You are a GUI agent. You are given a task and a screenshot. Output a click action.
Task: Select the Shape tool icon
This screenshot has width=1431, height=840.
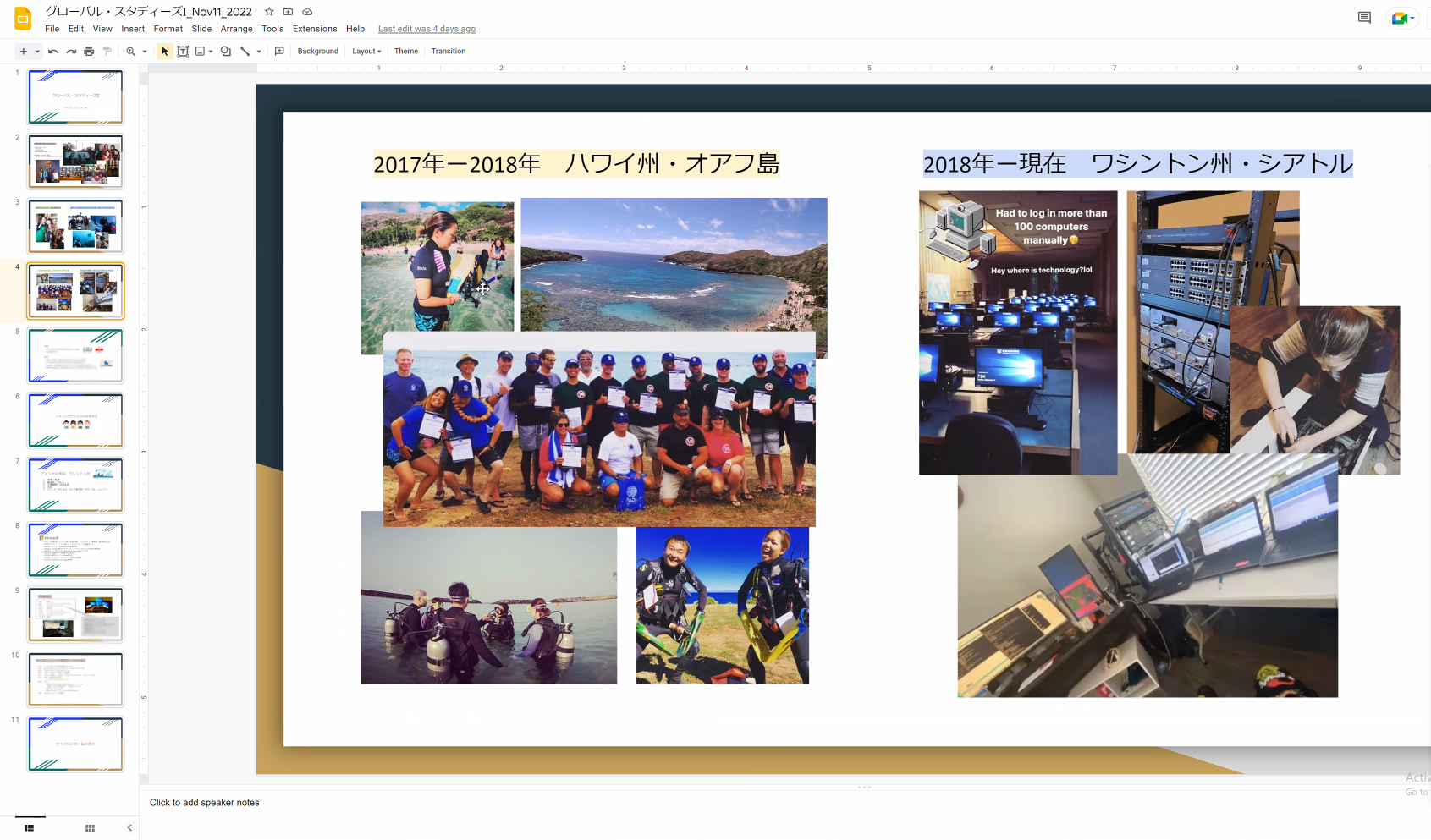[226, 52]
